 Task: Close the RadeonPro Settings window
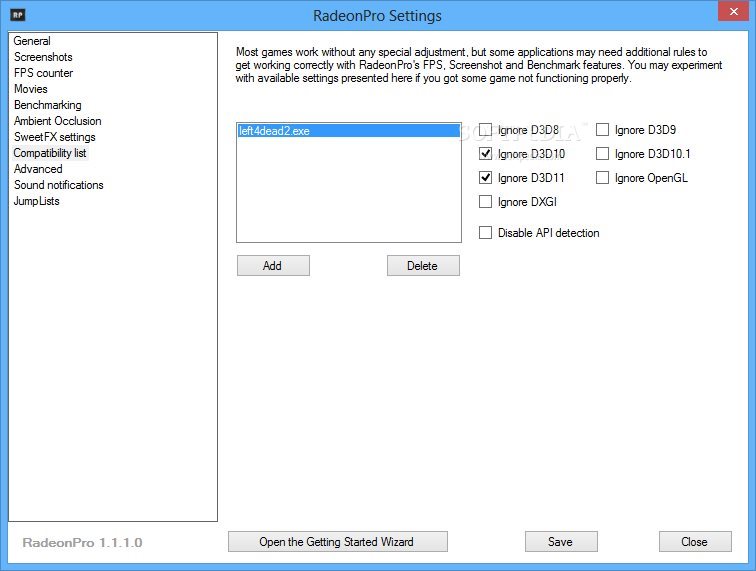pyautogui.click(x=733, y=12)
